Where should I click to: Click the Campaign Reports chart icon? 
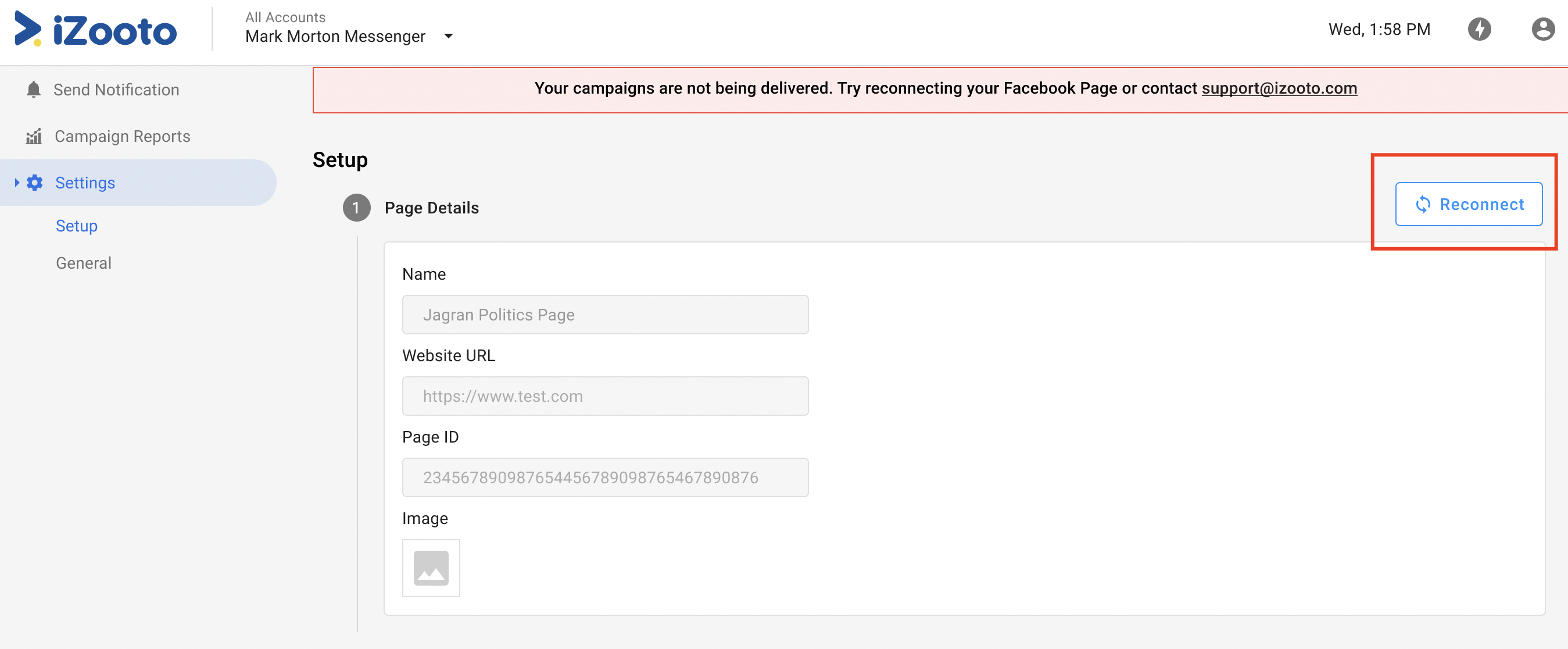pos(34,137)
